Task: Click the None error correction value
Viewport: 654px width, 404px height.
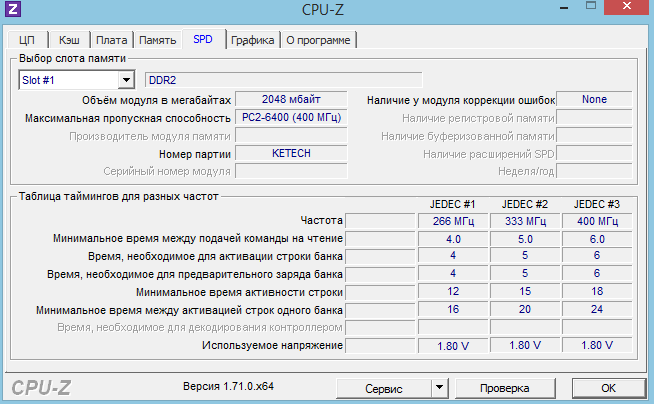Action: [x=594, y=99]
